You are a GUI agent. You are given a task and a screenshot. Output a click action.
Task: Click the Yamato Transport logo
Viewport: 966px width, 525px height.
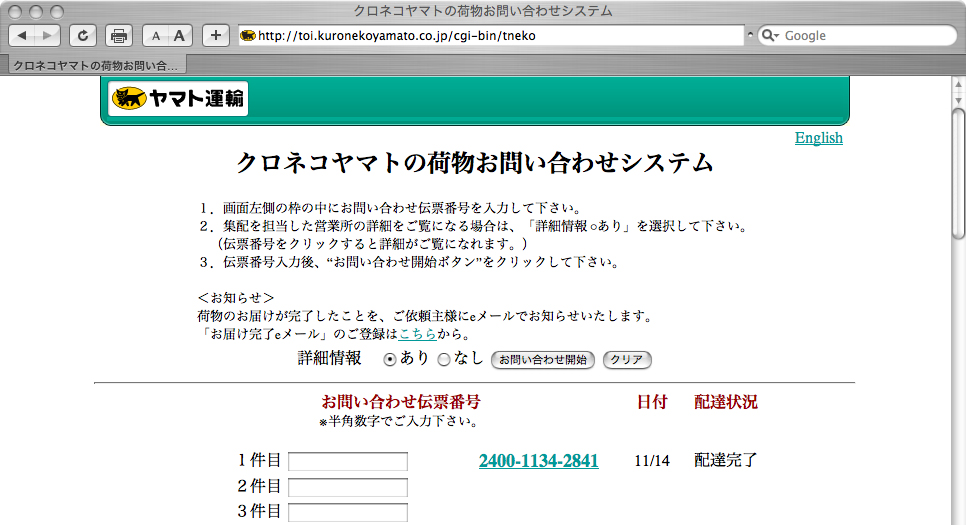pyautogui.click(x=178, y=99)
